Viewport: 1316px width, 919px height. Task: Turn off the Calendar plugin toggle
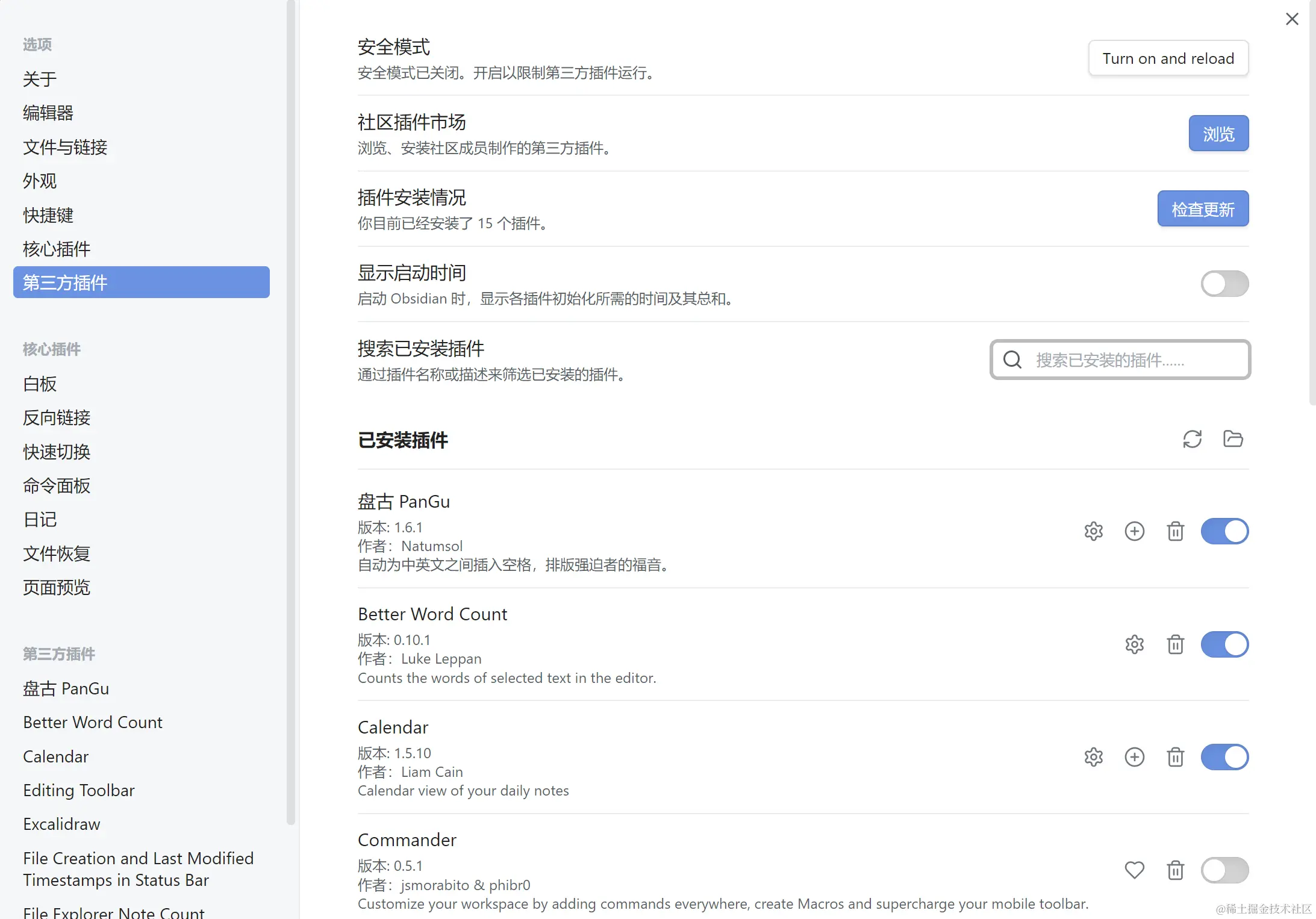click(1224, 757)
